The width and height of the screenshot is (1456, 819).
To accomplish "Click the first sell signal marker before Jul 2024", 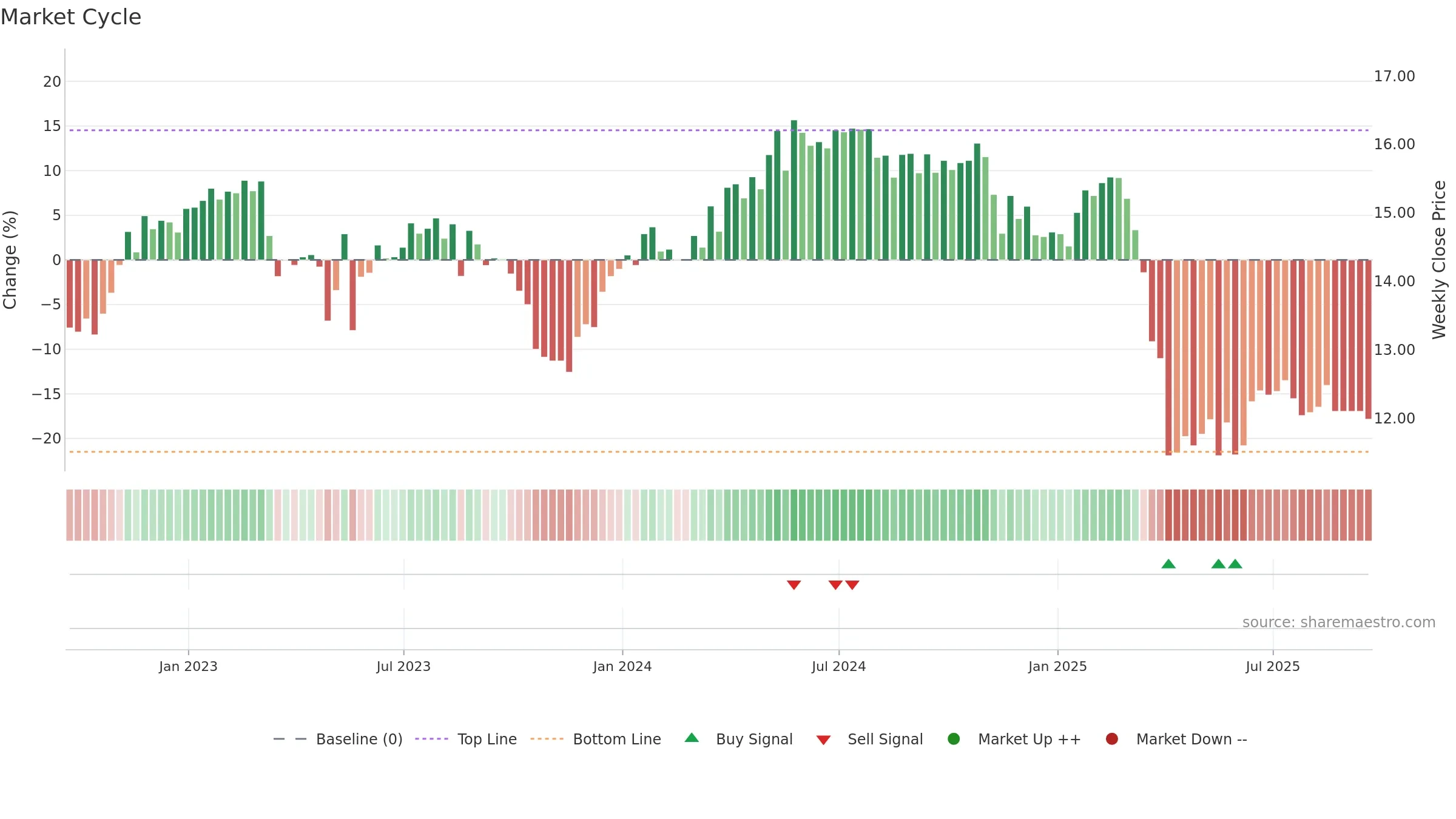I will [794, 585].
